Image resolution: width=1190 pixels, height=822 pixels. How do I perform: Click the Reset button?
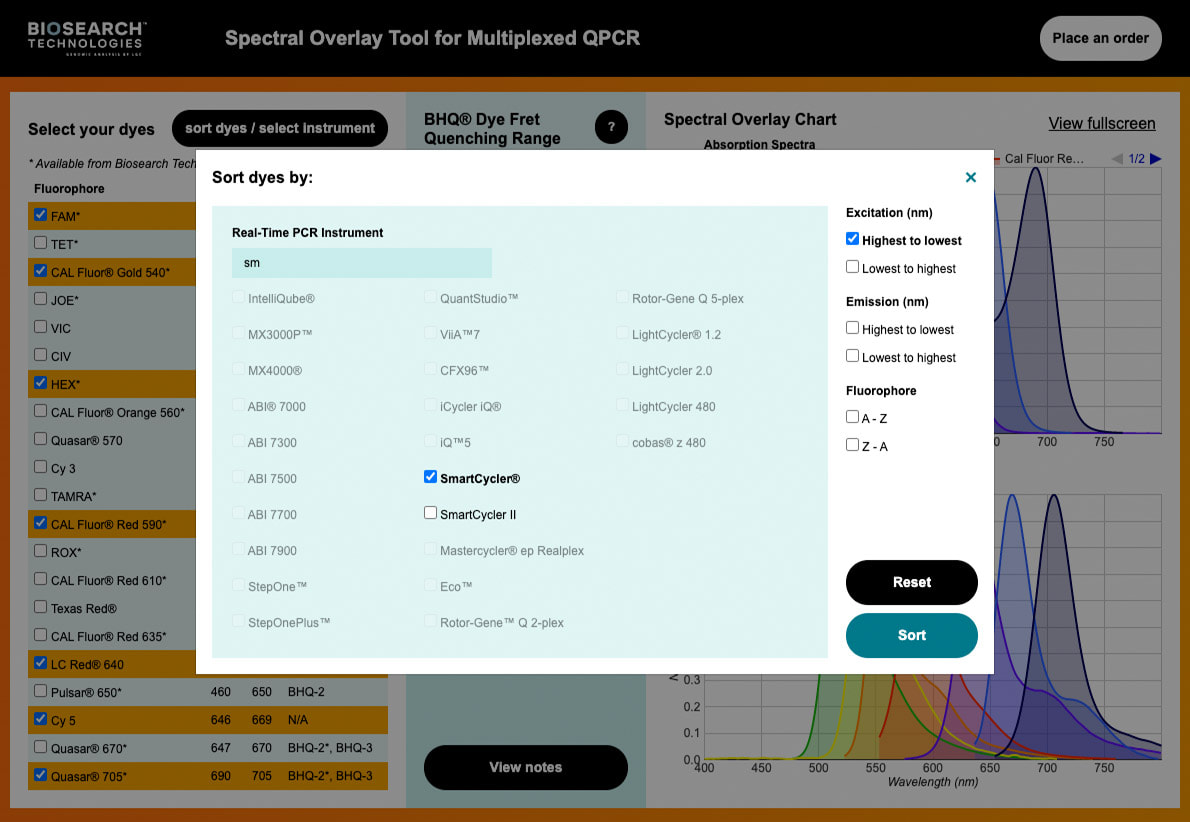pyautogui.click(x=911, y=582)
